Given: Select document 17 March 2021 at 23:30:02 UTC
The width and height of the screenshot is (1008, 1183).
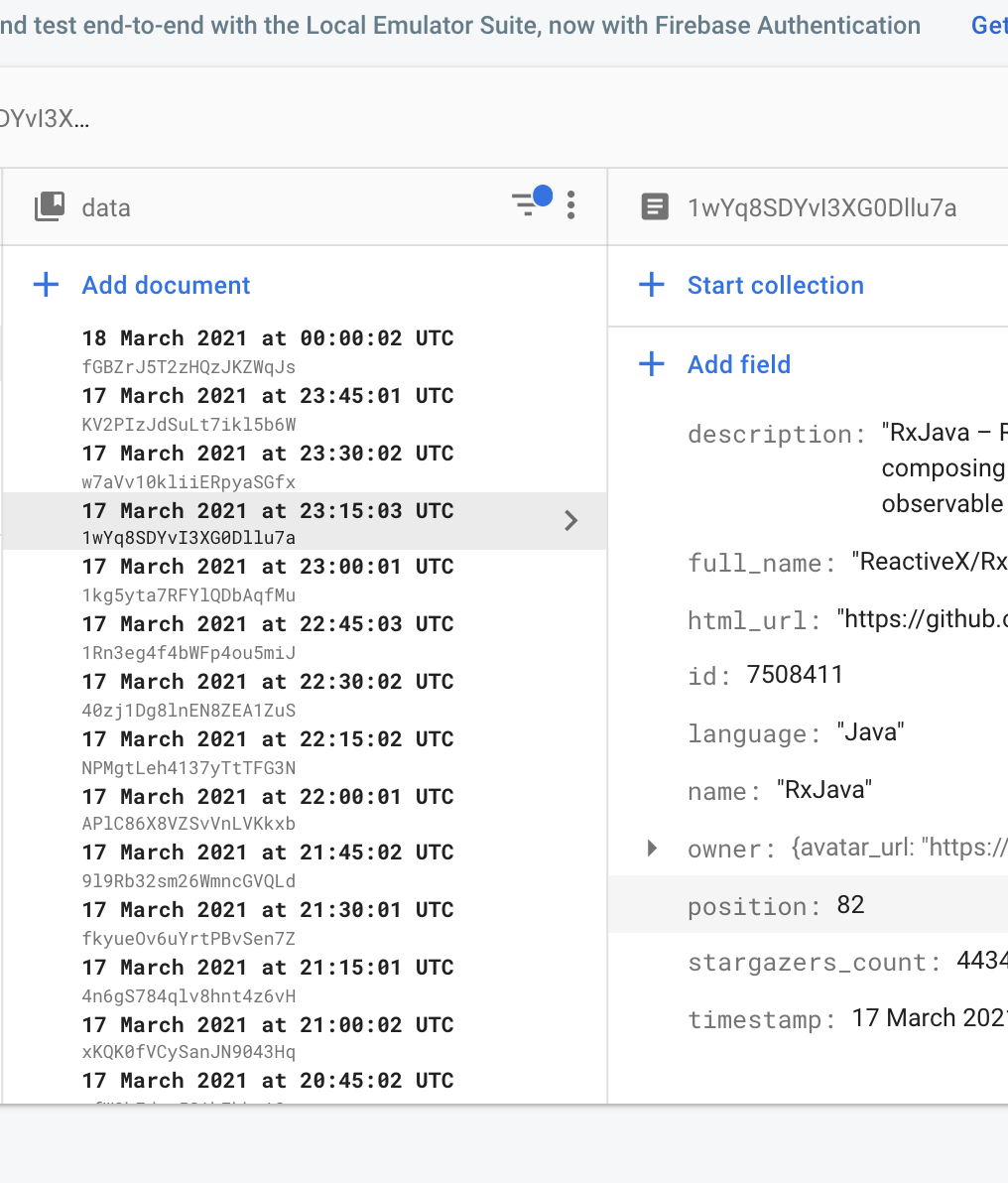Looking at the screenshot, I should click(268, 453).
